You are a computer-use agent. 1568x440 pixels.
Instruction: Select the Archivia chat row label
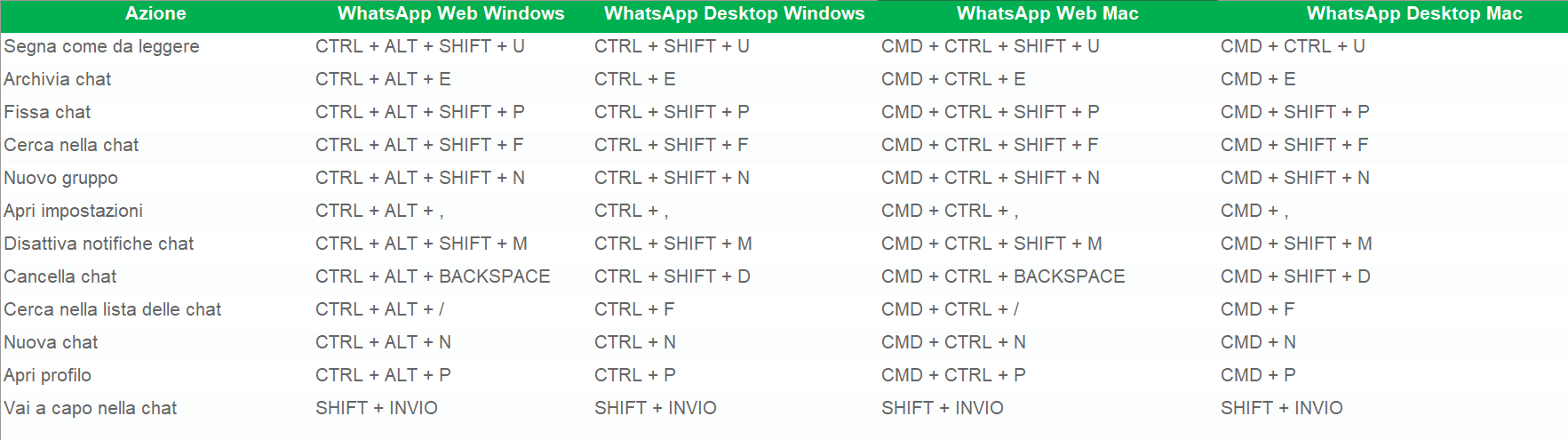coord(58,79)
